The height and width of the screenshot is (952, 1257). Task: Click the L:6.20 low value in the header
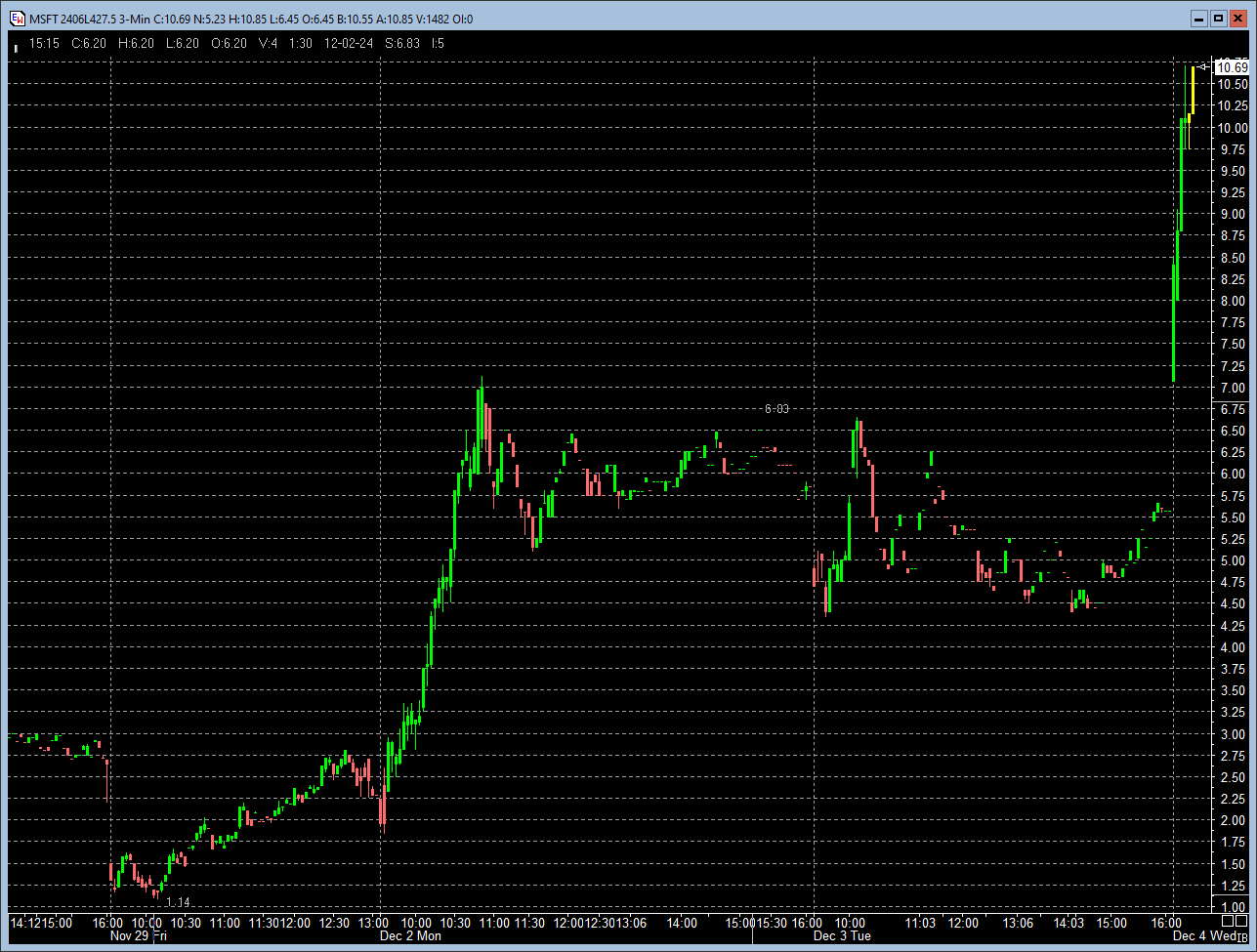pyautogui.click(x=183, y=43)
